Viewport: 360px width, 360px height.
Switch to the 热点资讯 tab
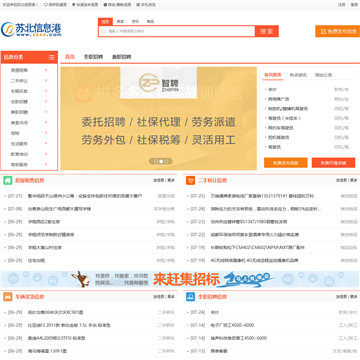pos(298,75)
